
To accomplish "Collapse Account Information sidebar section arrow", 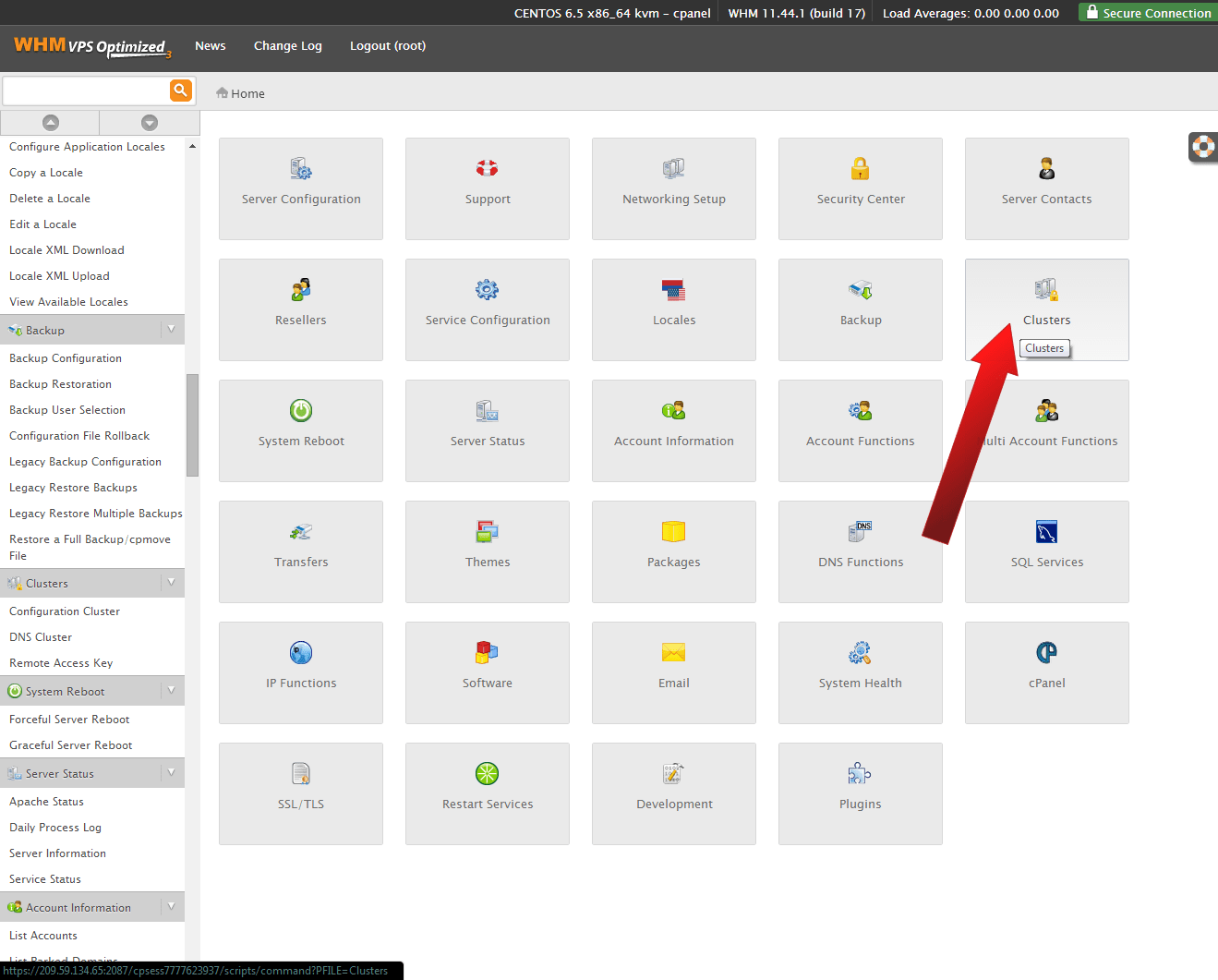I will pos(171,906).
